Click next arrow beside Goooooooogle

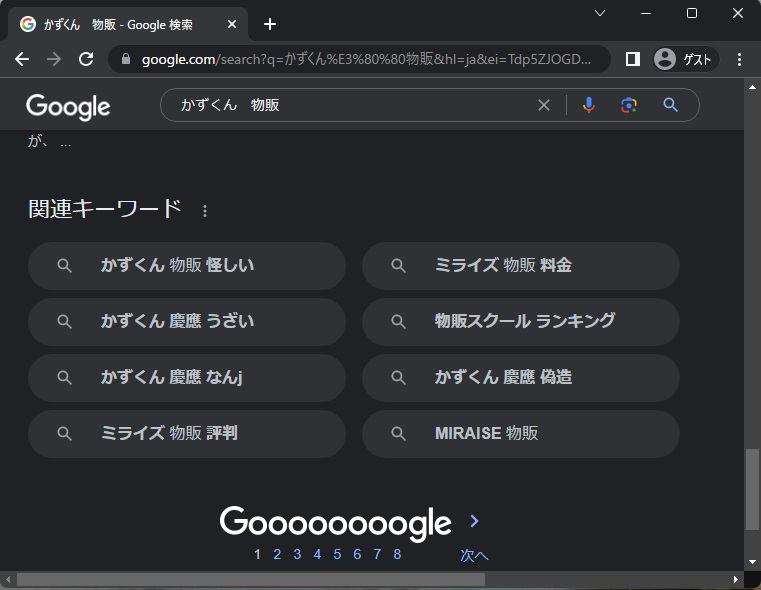475,521
